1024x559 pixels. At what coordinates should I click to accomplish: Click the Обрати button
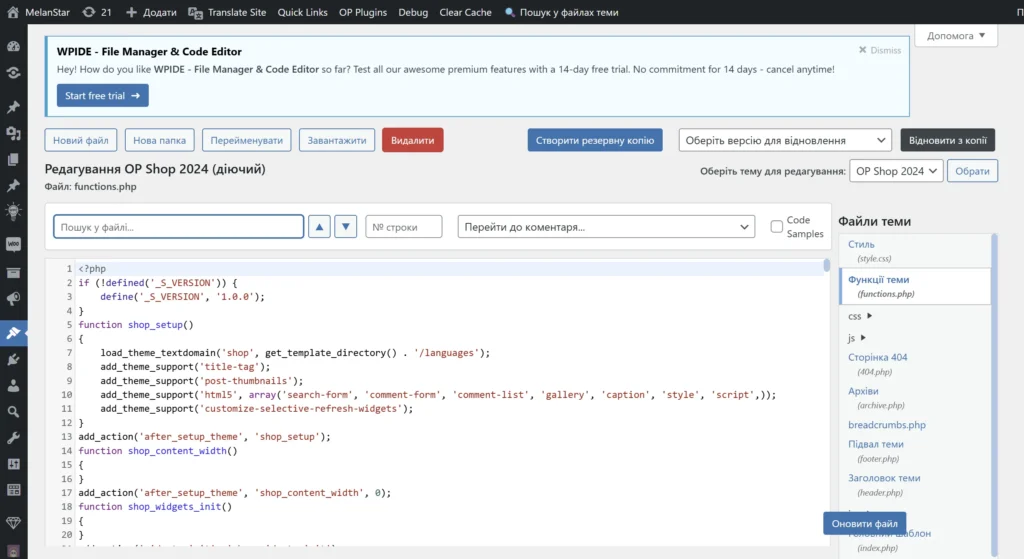972,170
